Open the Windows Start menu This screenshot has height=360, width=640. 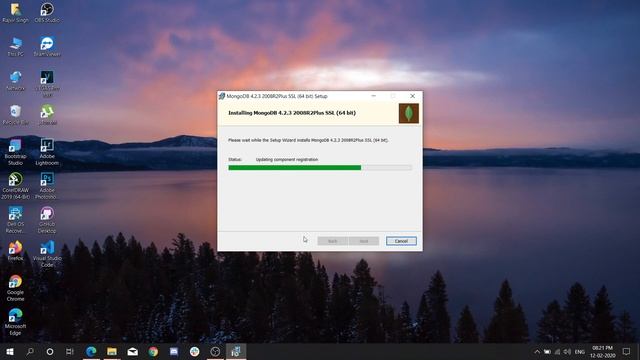[x=10, y=351]
